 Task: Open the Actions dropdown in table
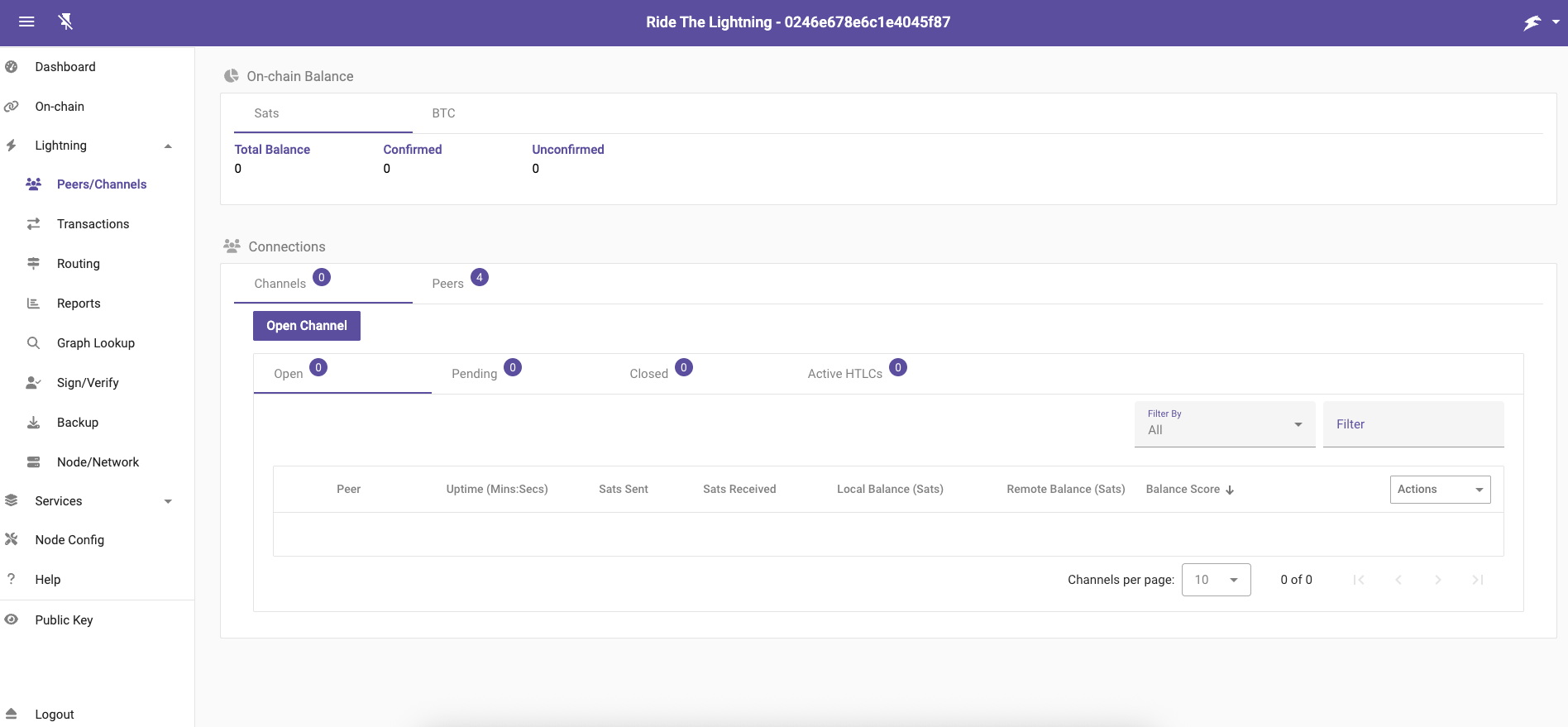(1440, 490)
